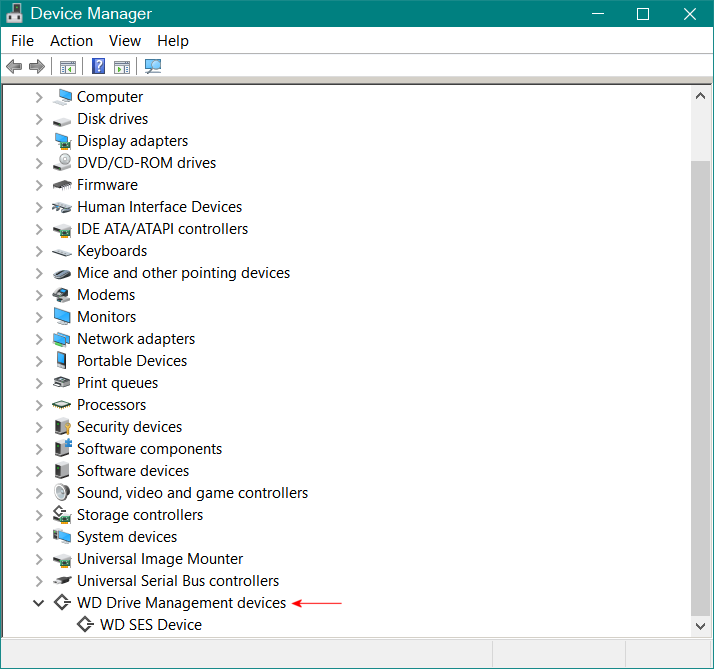The width and height of the screenshot is (714, 669).
Task: Expand Universal Serial Bus controllers
Action: pyautogui.click(x=39, y=581)
